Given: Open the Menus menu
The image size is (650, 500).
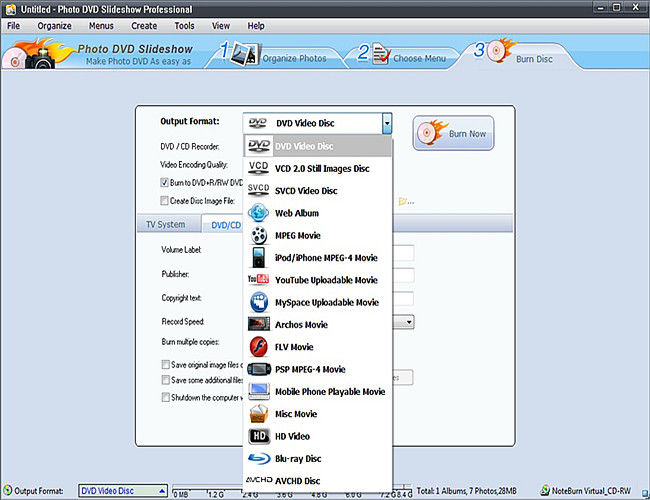Looking at the screenshot, I should [x=101, y=26].
